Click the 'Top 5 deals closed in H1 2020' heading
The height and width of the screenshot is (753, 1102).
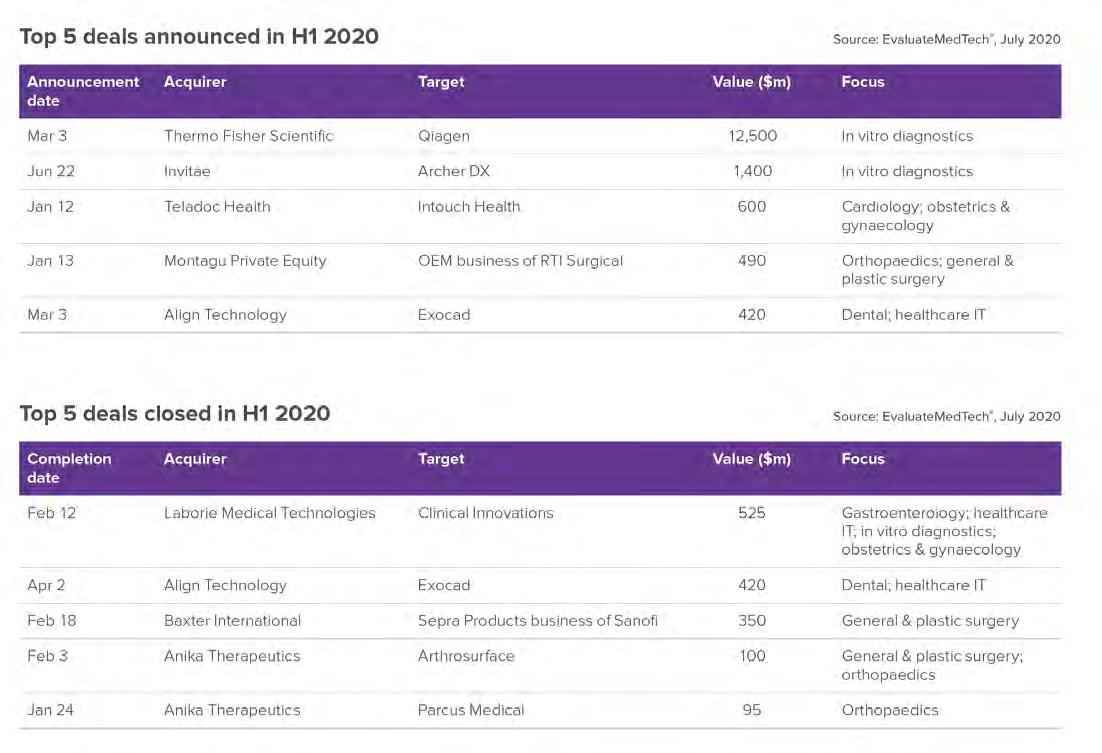[175, 413]
